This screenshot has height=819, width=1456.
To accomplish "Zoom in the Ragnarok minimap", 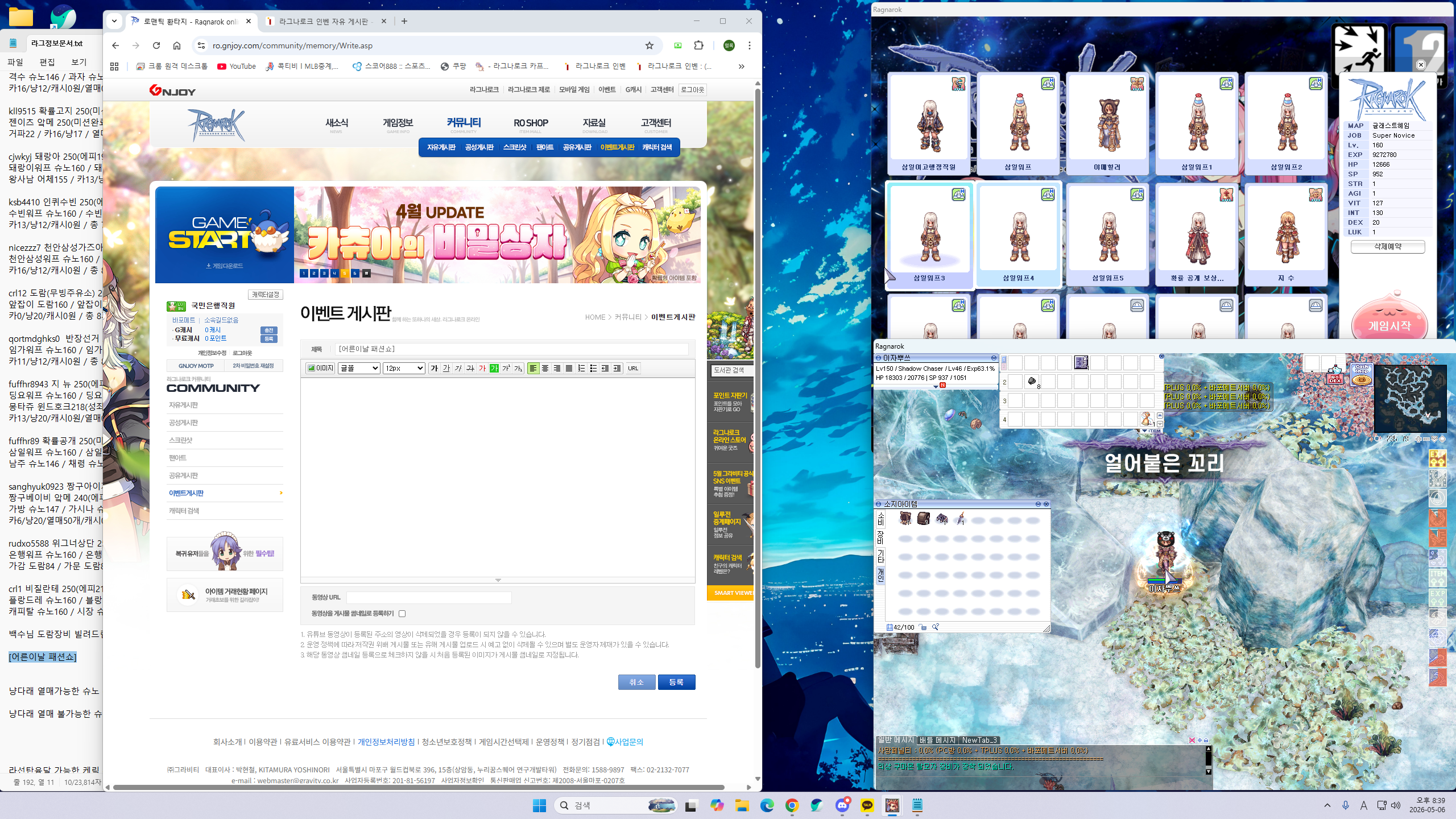I will 1418,439.
